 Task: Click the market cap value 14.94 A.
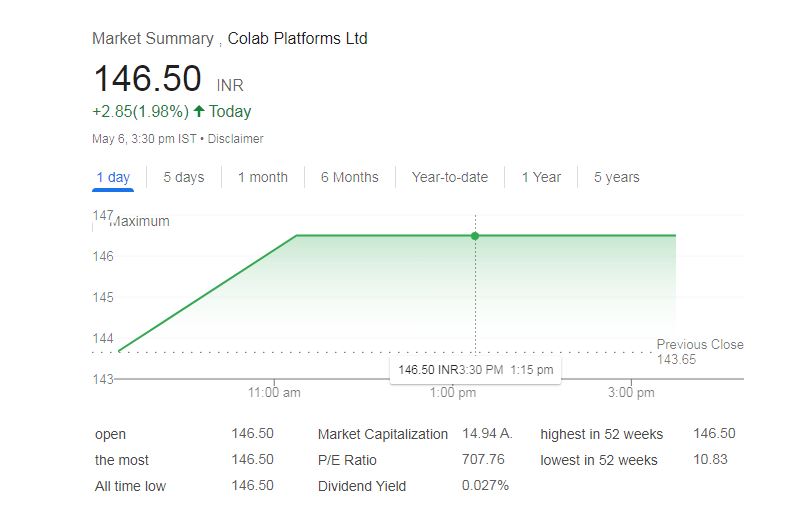pos(487,433)
